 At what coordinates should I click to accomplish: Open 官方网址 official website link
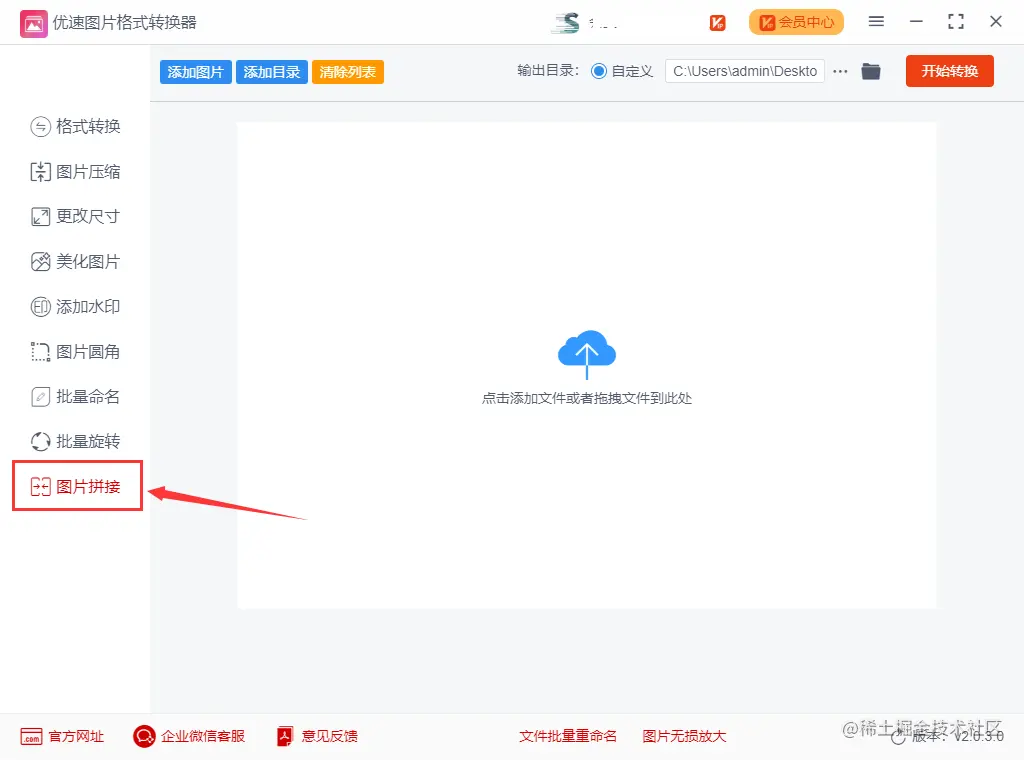tap(62, 736)
